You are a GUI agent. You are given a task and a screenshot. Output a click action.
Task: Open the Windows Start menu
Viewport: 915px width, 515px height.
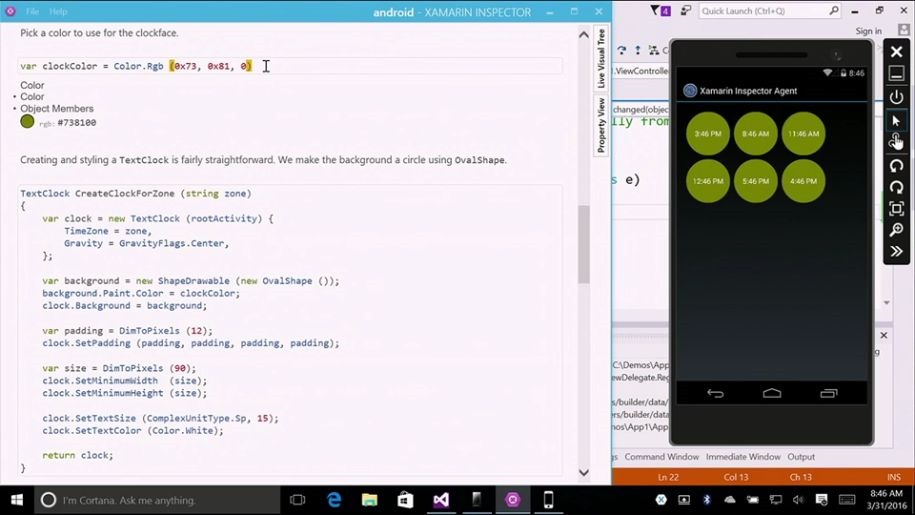point(16,500)
